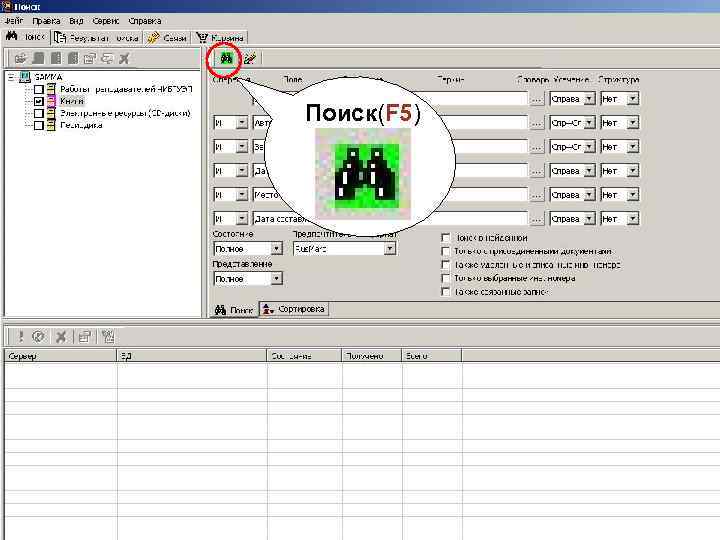Click the X icon in the results toolbar
Viewport: 720px width, 540px height.
tap(61, 337)
